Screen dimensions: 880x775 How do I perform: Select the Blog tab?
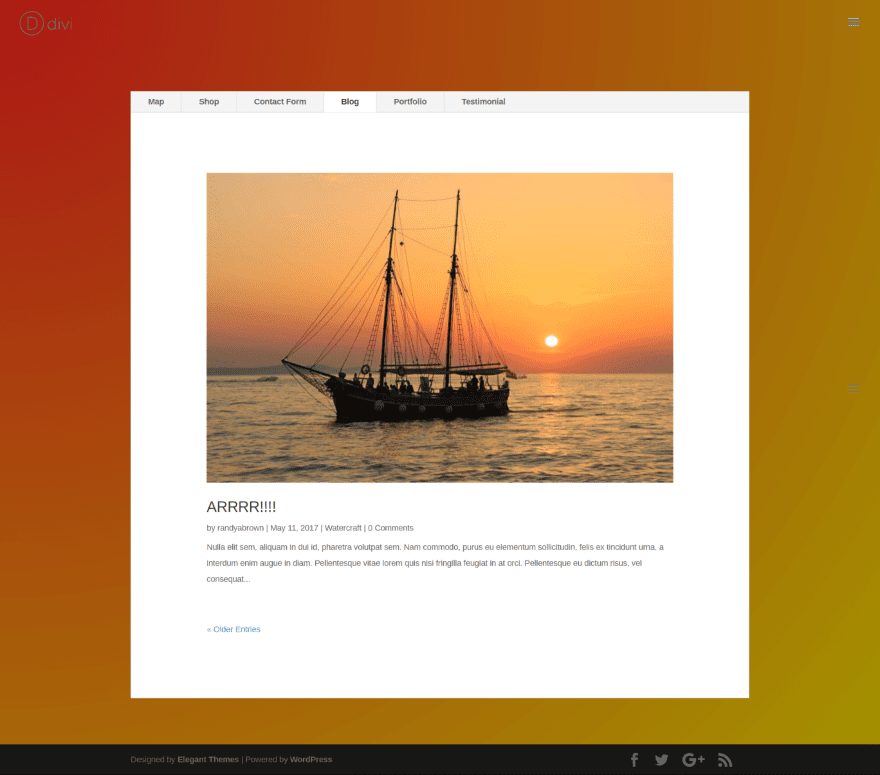pos(350,102)
